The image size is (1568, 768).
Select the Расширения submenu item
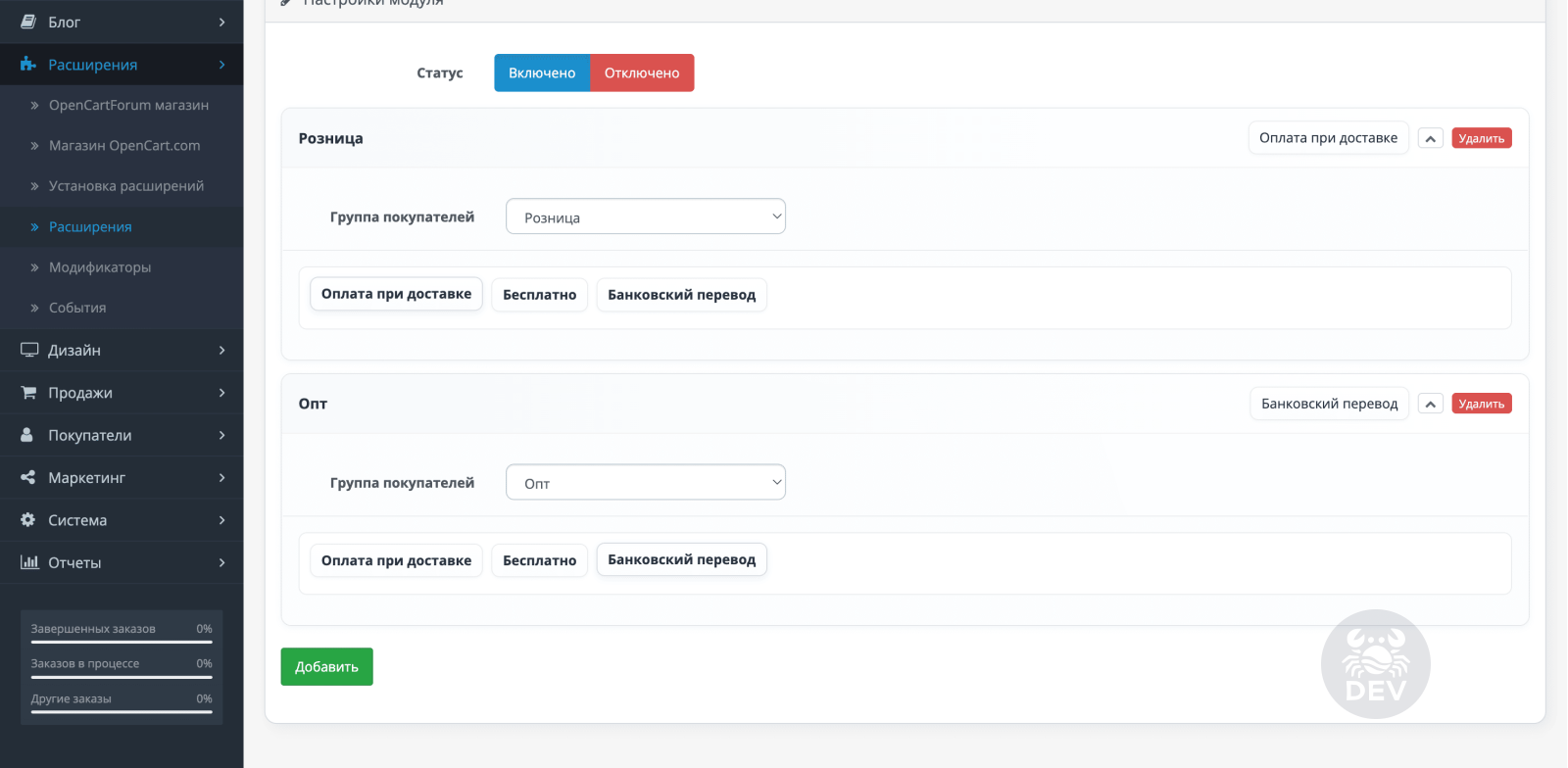pyautogui.click(x=122, y=226)
